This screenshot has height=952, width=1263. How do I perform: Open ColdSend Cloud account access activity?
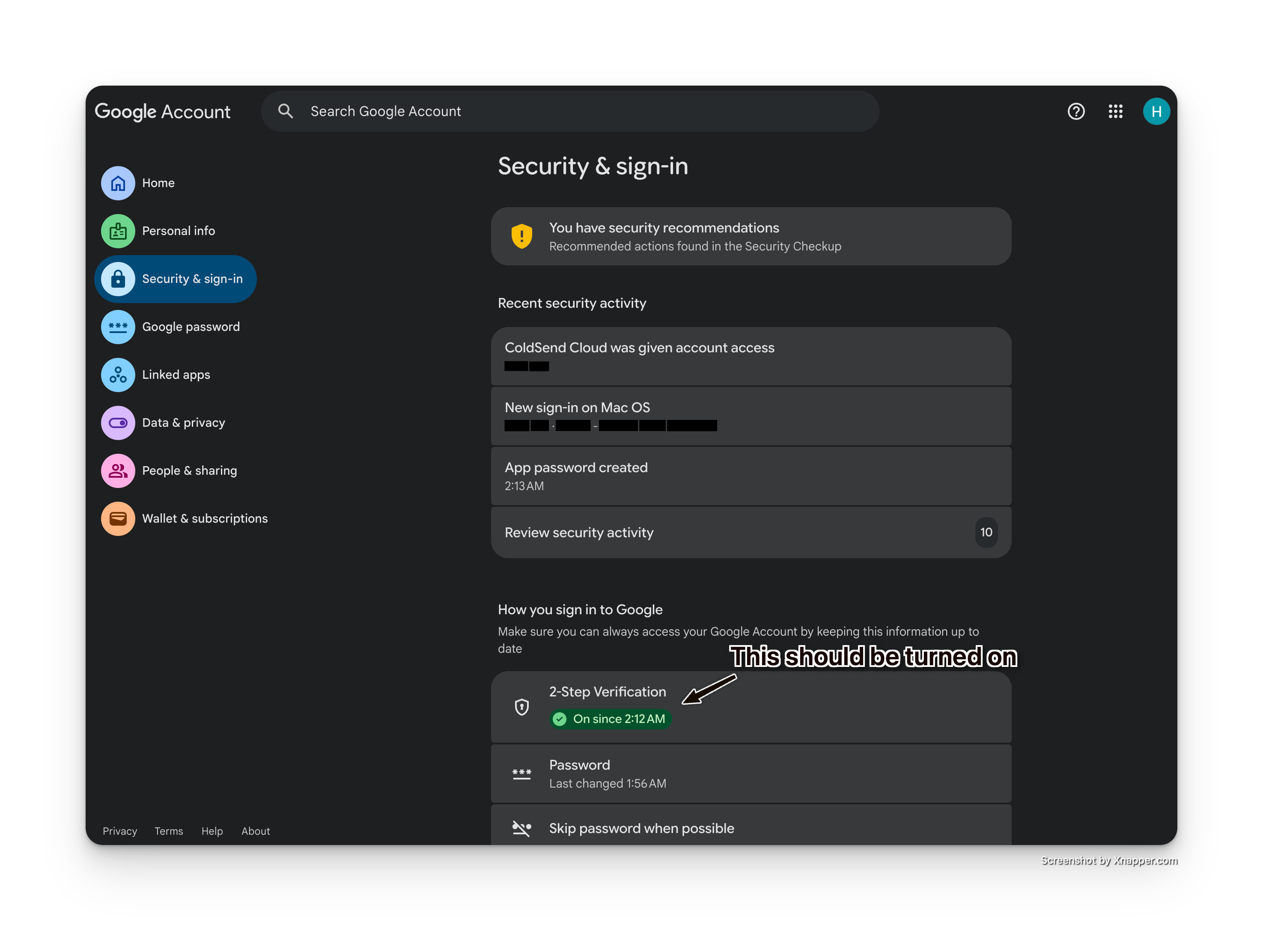(751, 356)
